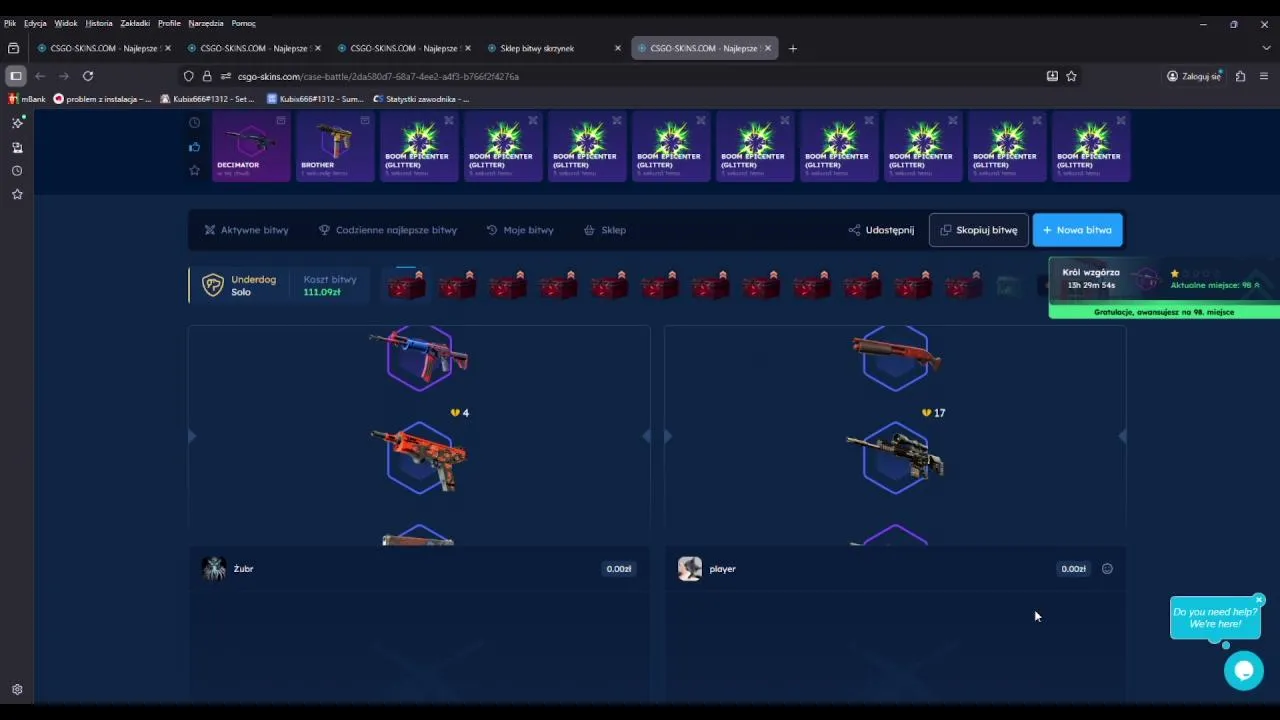Screen dimensions: 1280x720
Task: Click the right arrow of player's drop panel
Action: [x=1122, y=435]
